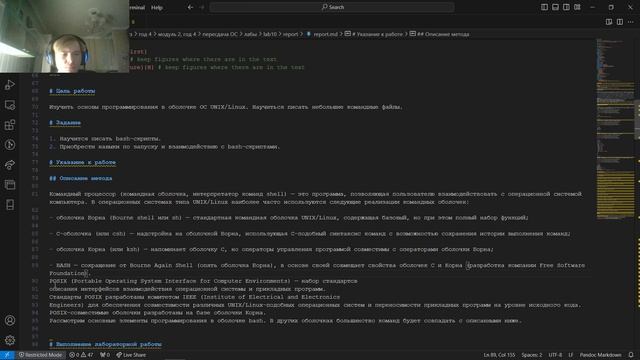640x360 pixels.
Task: Click the line beginning '- BASH — сокращение'
Action: [x=317, y=269]
